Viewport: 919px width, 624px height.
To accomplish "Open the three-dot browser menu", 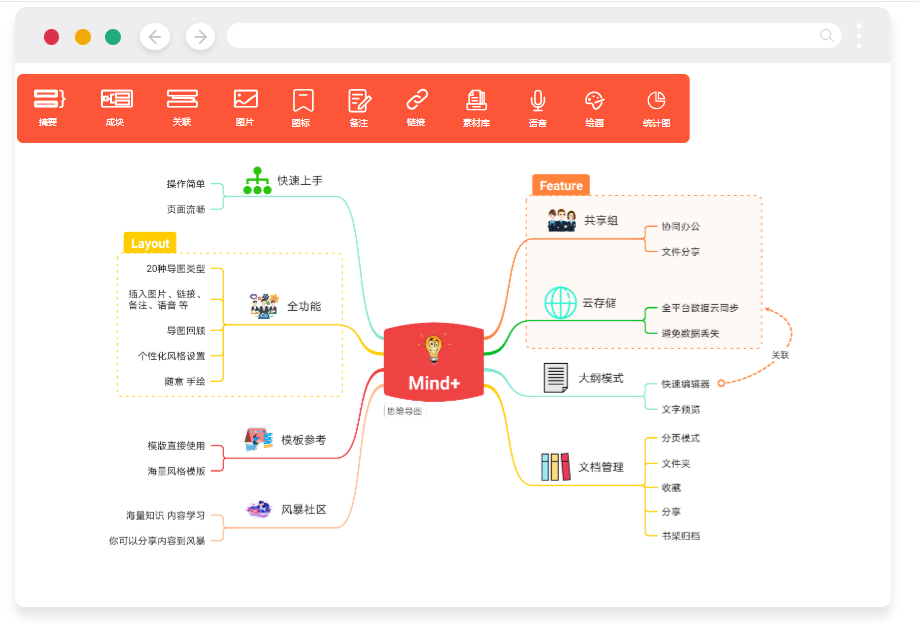I will tap(859, 36).
